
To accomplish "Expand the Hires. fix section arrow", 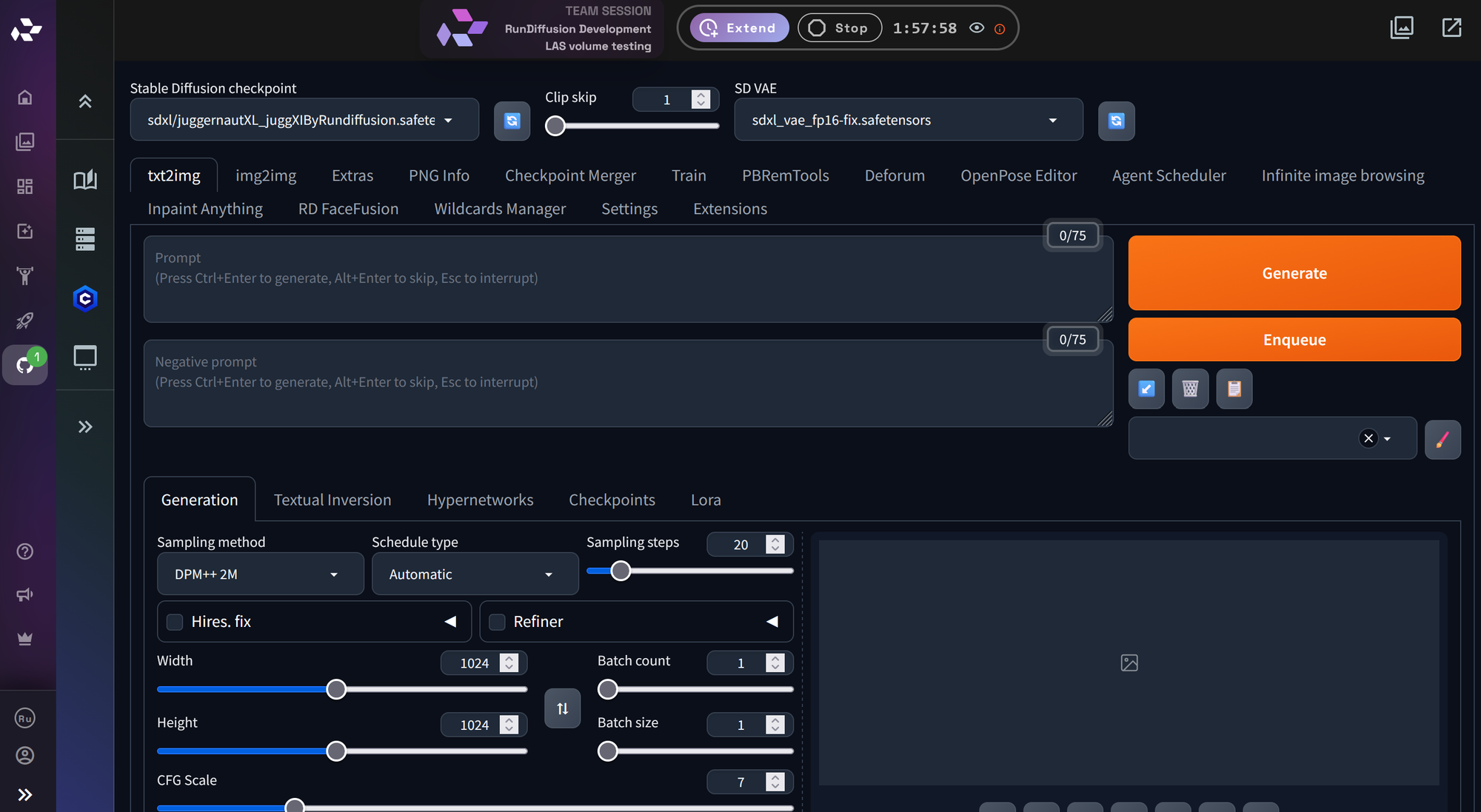I will 450,622.
